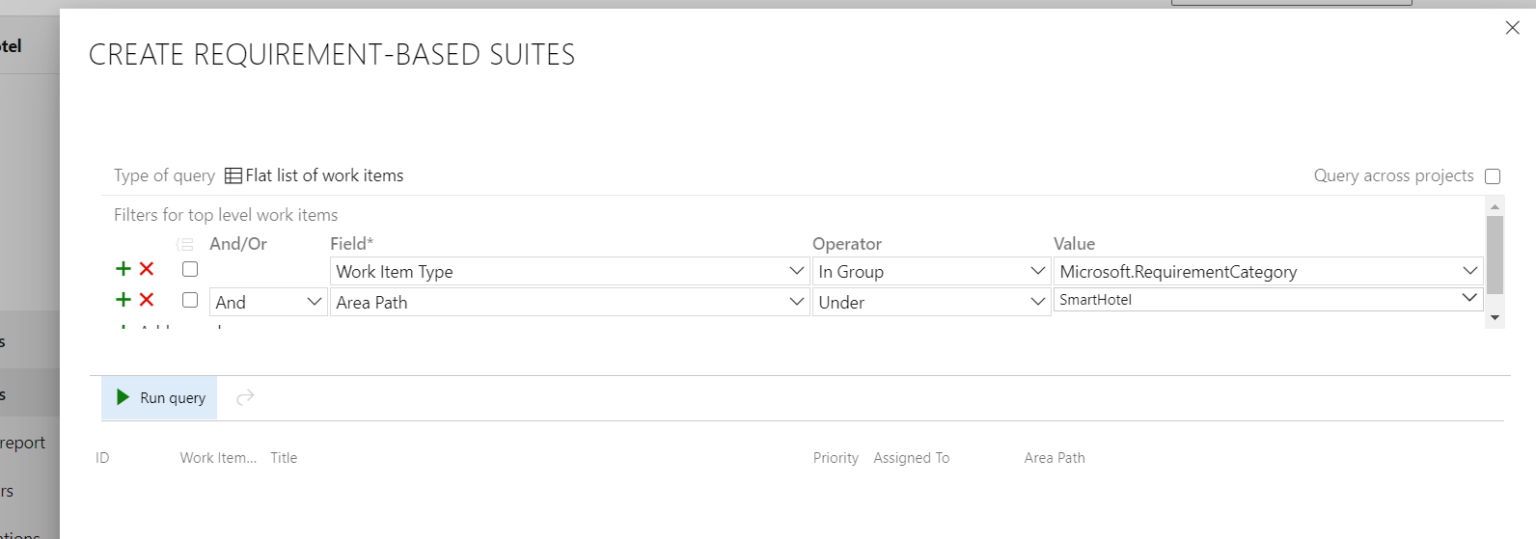Click the filter panel scrollbar thumb
The height and width of the screenshot is (539, 1536).
coord(1495,255)
